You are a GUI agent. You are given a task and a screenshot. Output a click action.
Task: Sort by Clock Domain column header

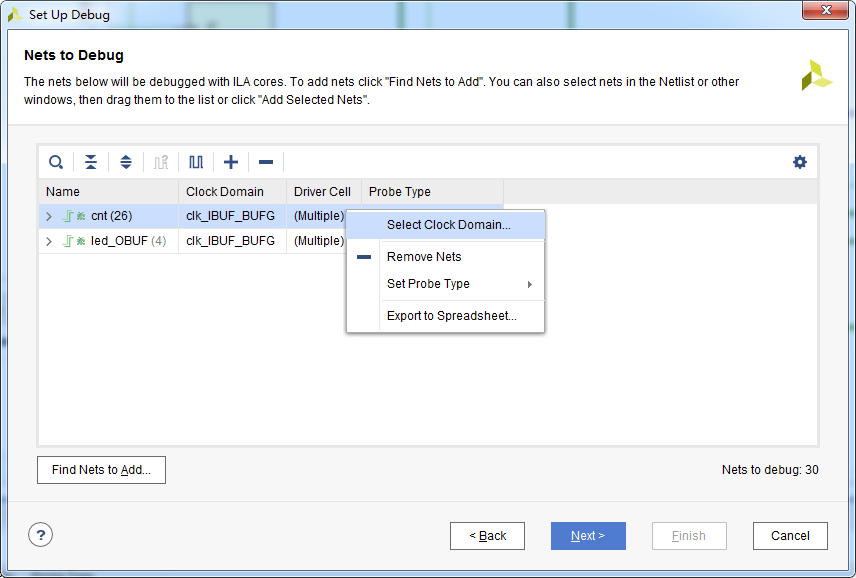pyautogui.click(x=233, y=192)
